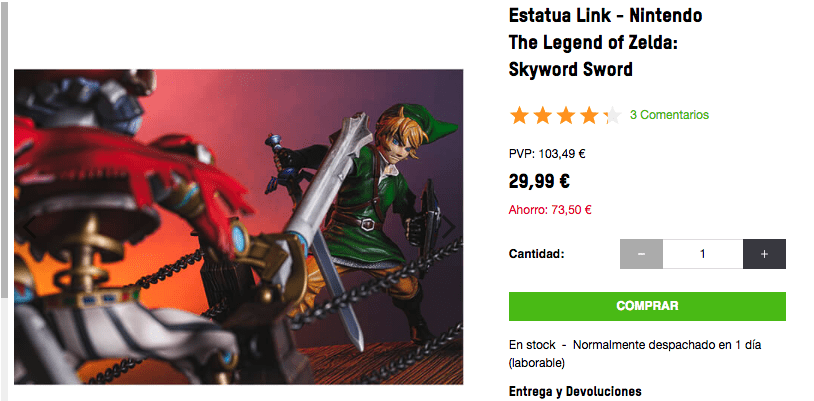Open the 3 Comentarios link
The width and height of the screenshot is (814, 401).
click(x=669, y=115)
